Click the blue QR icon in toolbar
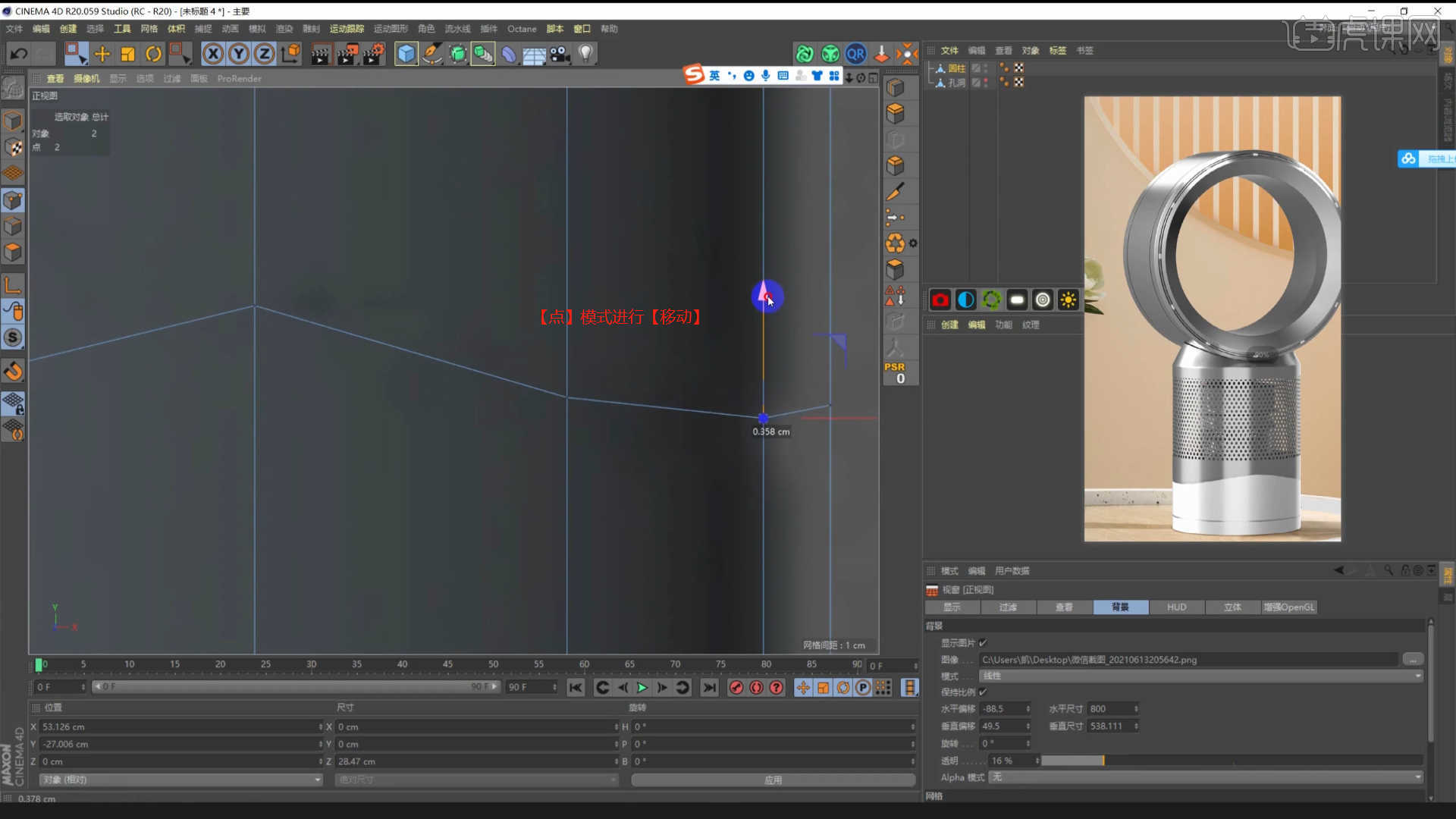The height and width of the screenshot is (819, 1456). click(x=855, y=54)
